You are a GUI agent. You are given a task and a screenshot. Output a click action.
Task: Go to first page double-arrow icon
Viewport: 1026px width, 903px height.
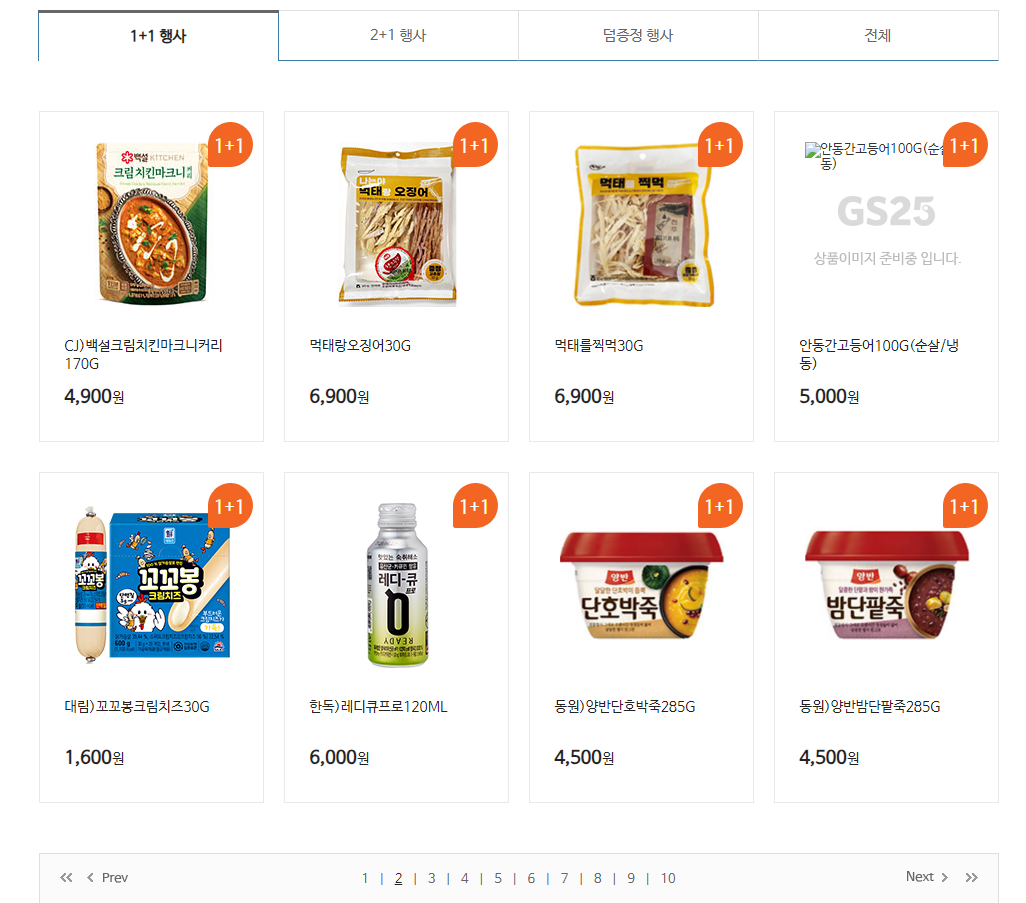pyautogui.click(x=66, y=877)
